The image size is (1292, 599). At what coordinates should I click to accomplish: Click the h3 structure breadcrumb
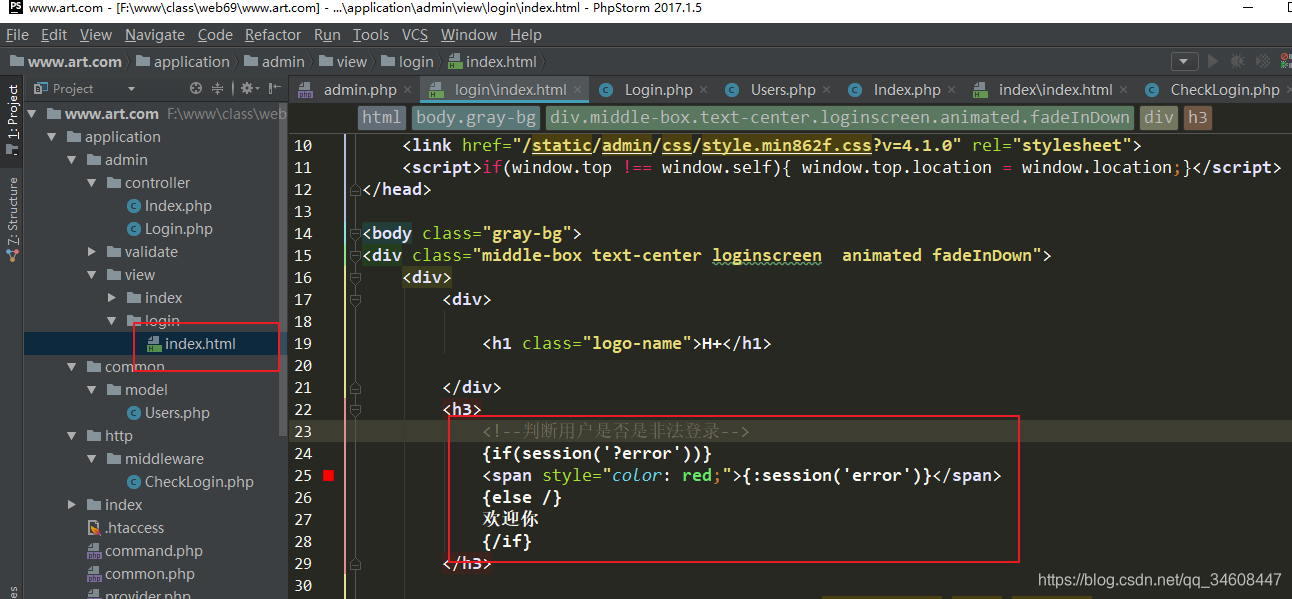pyautogui.click(x=1197, y=117)
